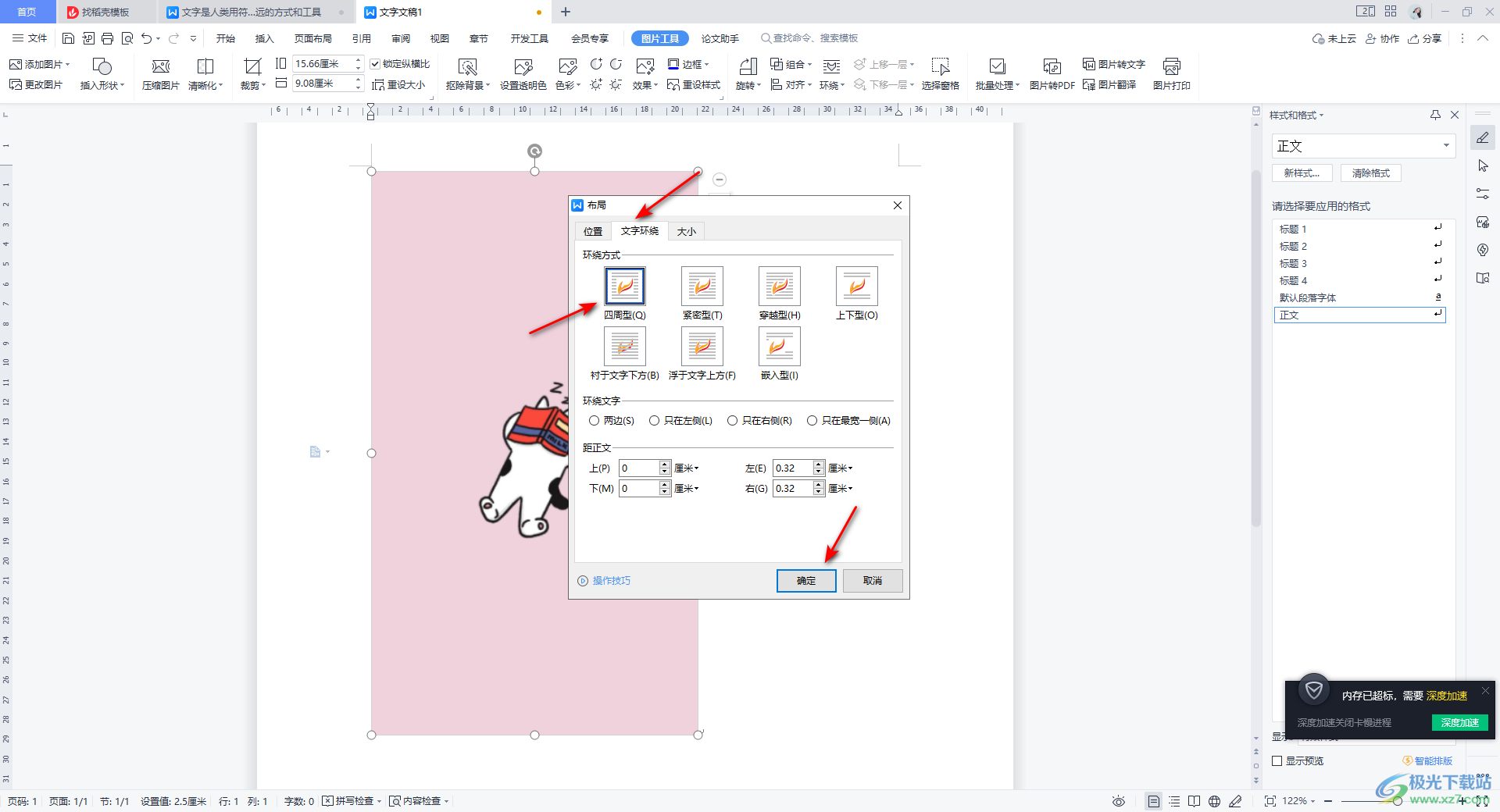Image resolution: width=1500 pixels, height=812 pixels.
Task: Open the 操作技巧 link
Action: tap(611, 581)
